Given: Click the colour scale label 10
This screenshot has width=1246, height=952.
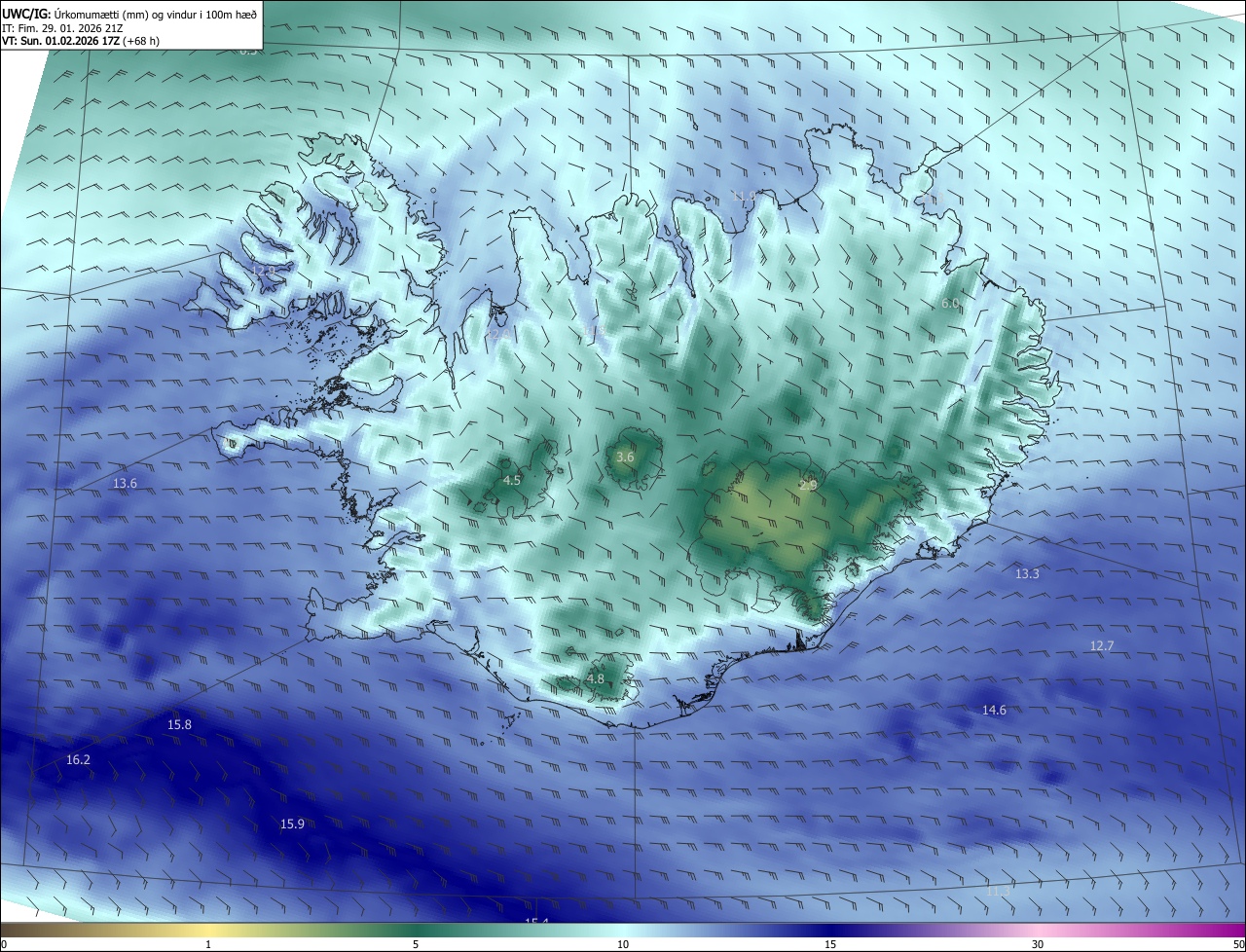Looking at the screenshot, I should (623, 944).
